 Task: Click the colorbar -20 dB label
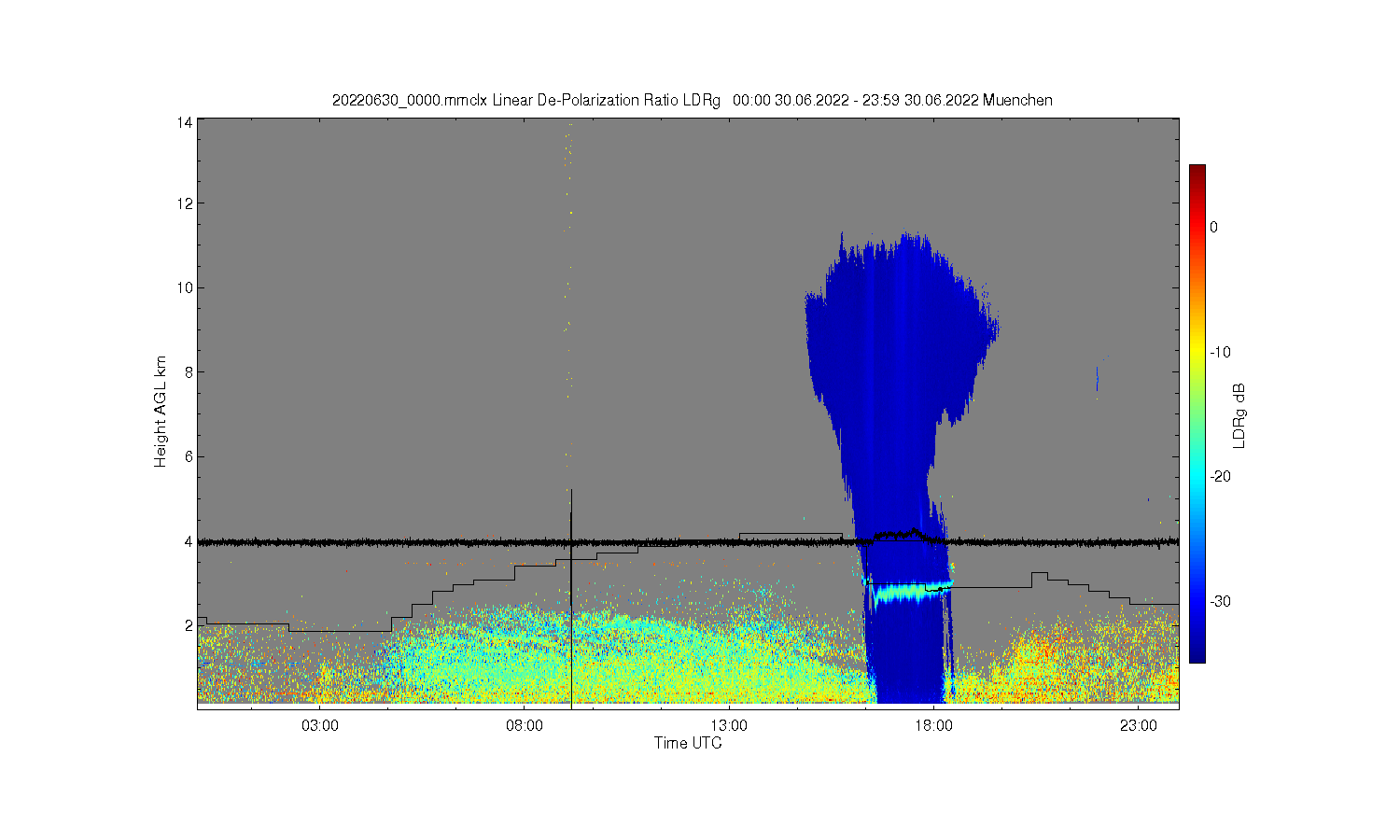tap(1221, 476)
